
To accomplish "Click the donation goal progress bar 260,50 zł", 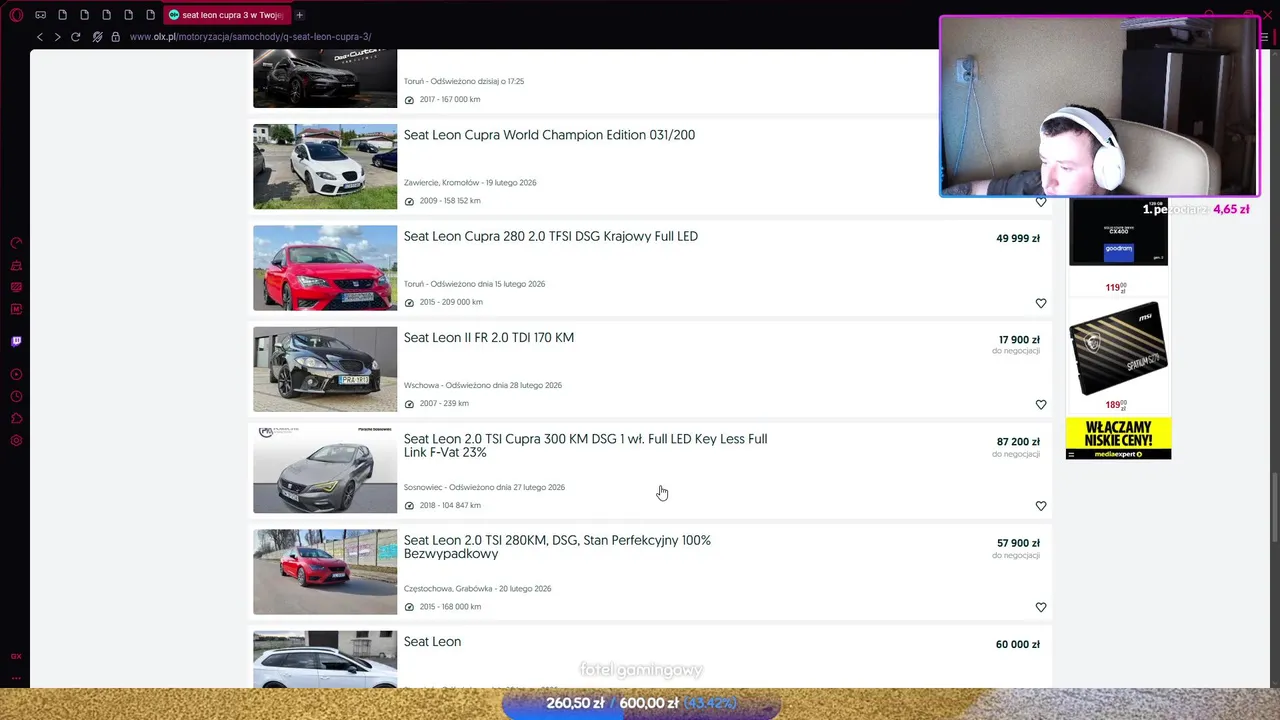I will pyautogui.click(x=641, y=703).
